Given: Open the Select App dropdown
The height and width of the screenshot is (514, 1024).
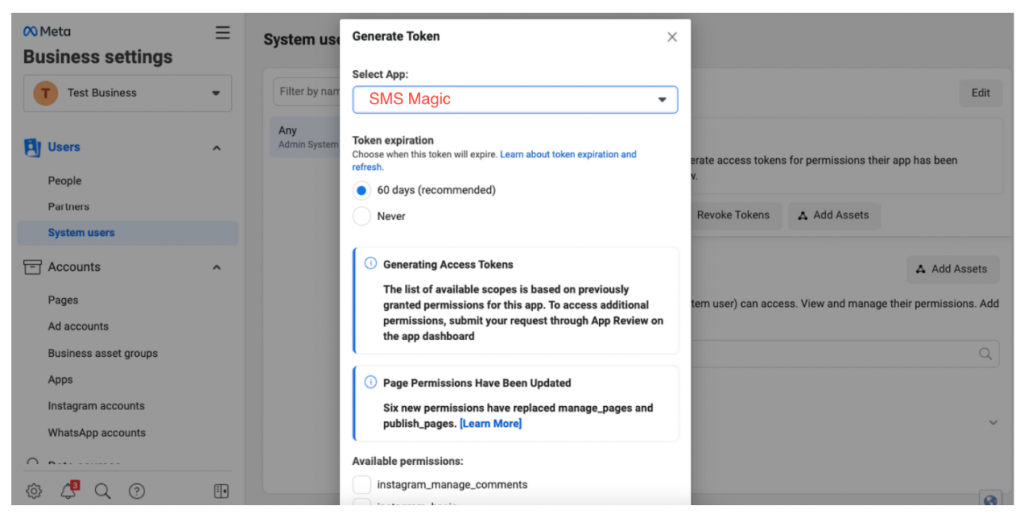Looking at the screenshot, I should coord(515,99).
